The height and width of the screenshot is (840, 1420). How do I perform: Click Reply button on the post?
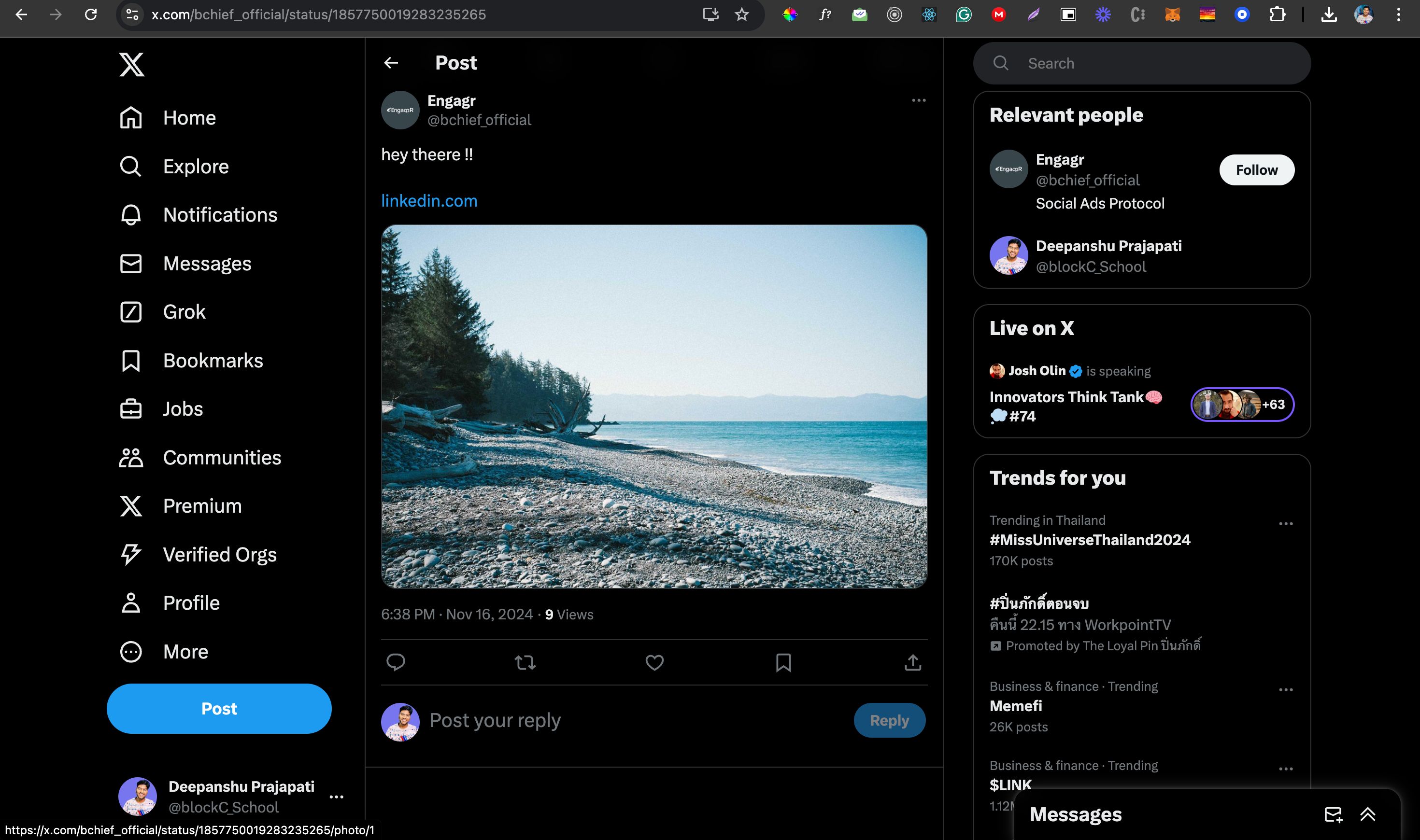click(x=887, y=719)
